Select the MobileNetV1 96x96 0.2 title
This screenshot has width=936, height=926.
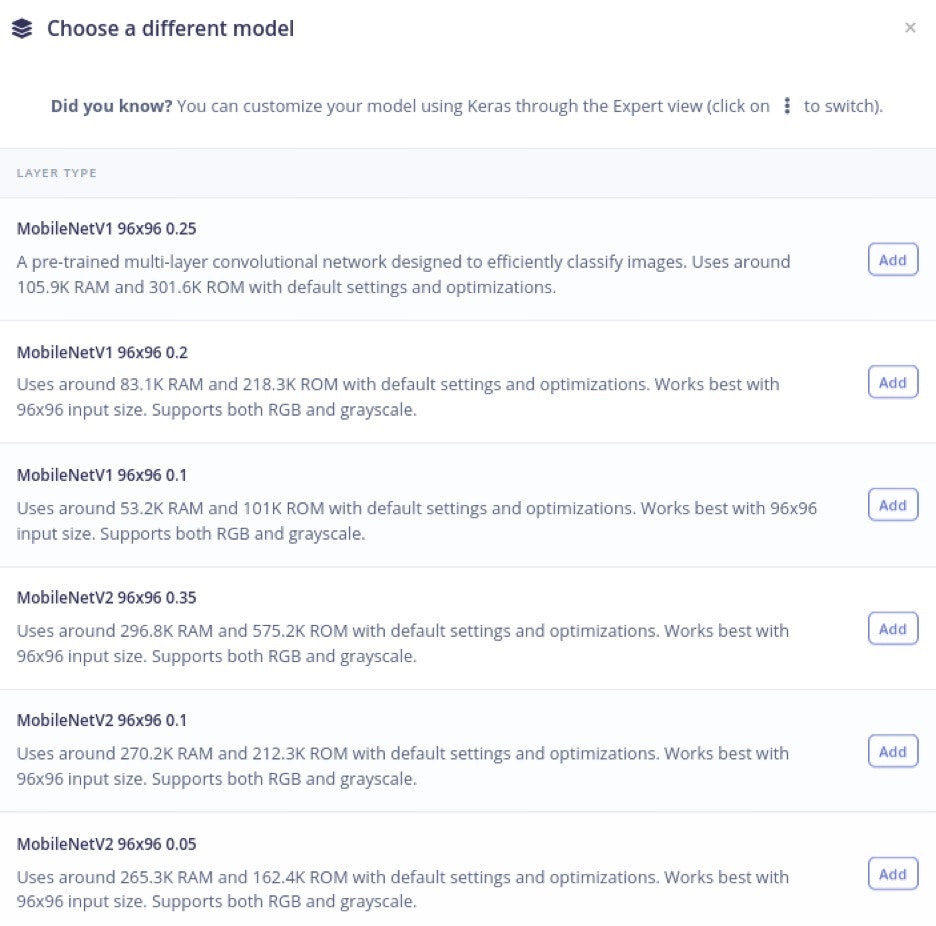[x=102, y=352]
